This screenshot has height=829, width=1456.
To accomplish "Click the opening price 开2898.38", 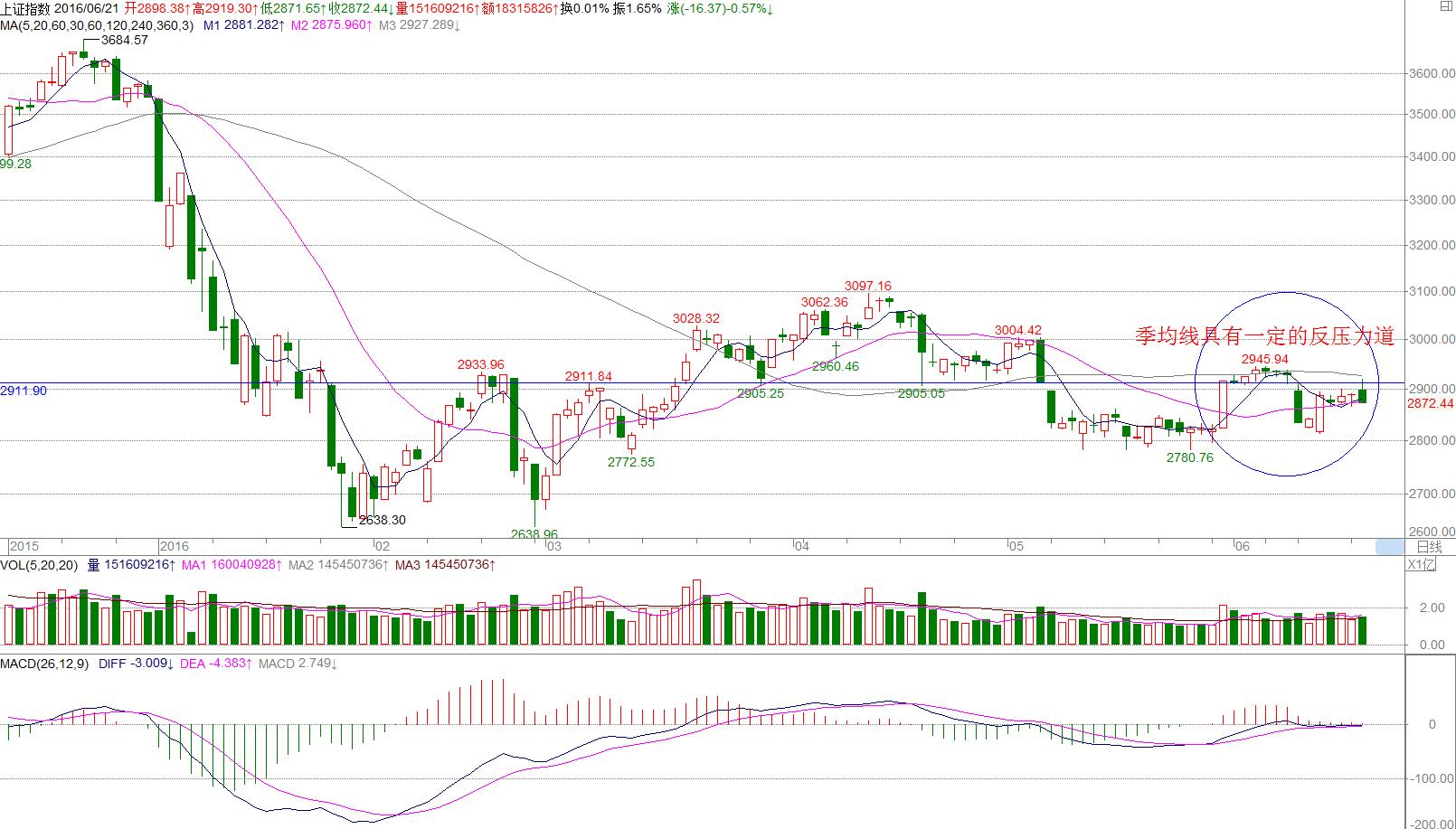I will 157,9.
